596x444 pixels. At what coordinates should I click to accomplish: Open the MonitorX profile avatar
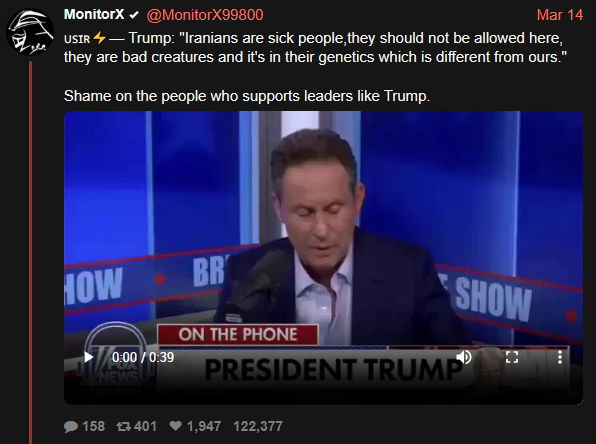coord(30,32)
